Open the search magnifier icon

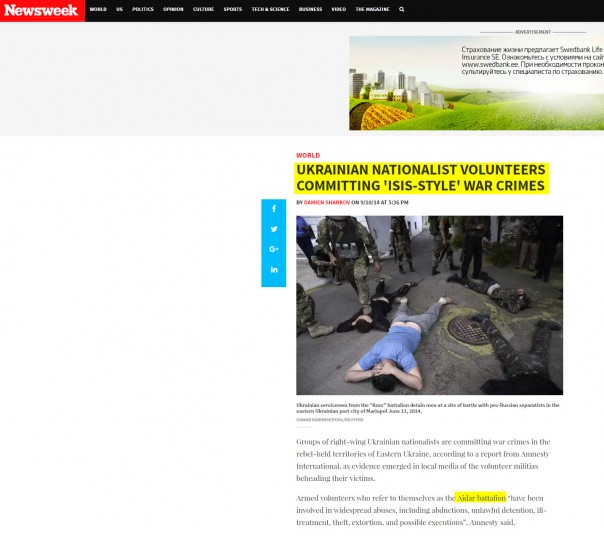pos(402,9)
